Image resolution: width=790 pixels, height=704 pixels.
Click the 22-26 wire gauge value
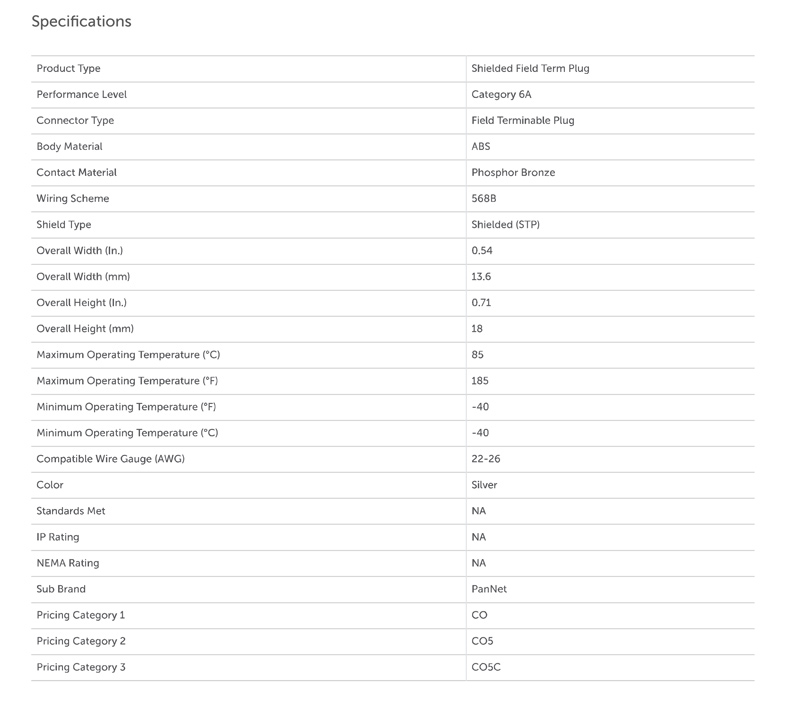pyautogui.click(x=486, y=459)
